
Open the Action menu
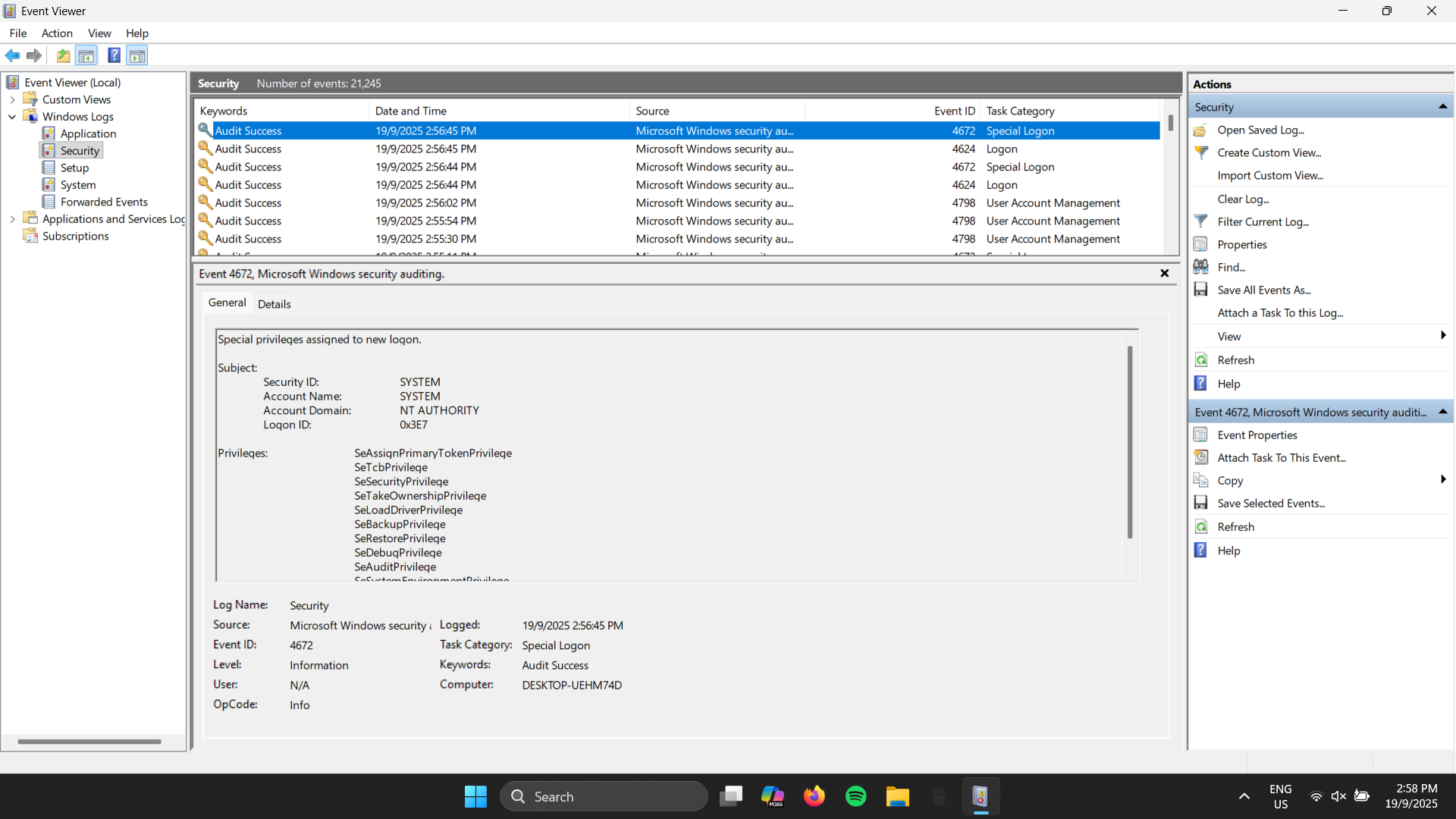(x=57, y=33)
